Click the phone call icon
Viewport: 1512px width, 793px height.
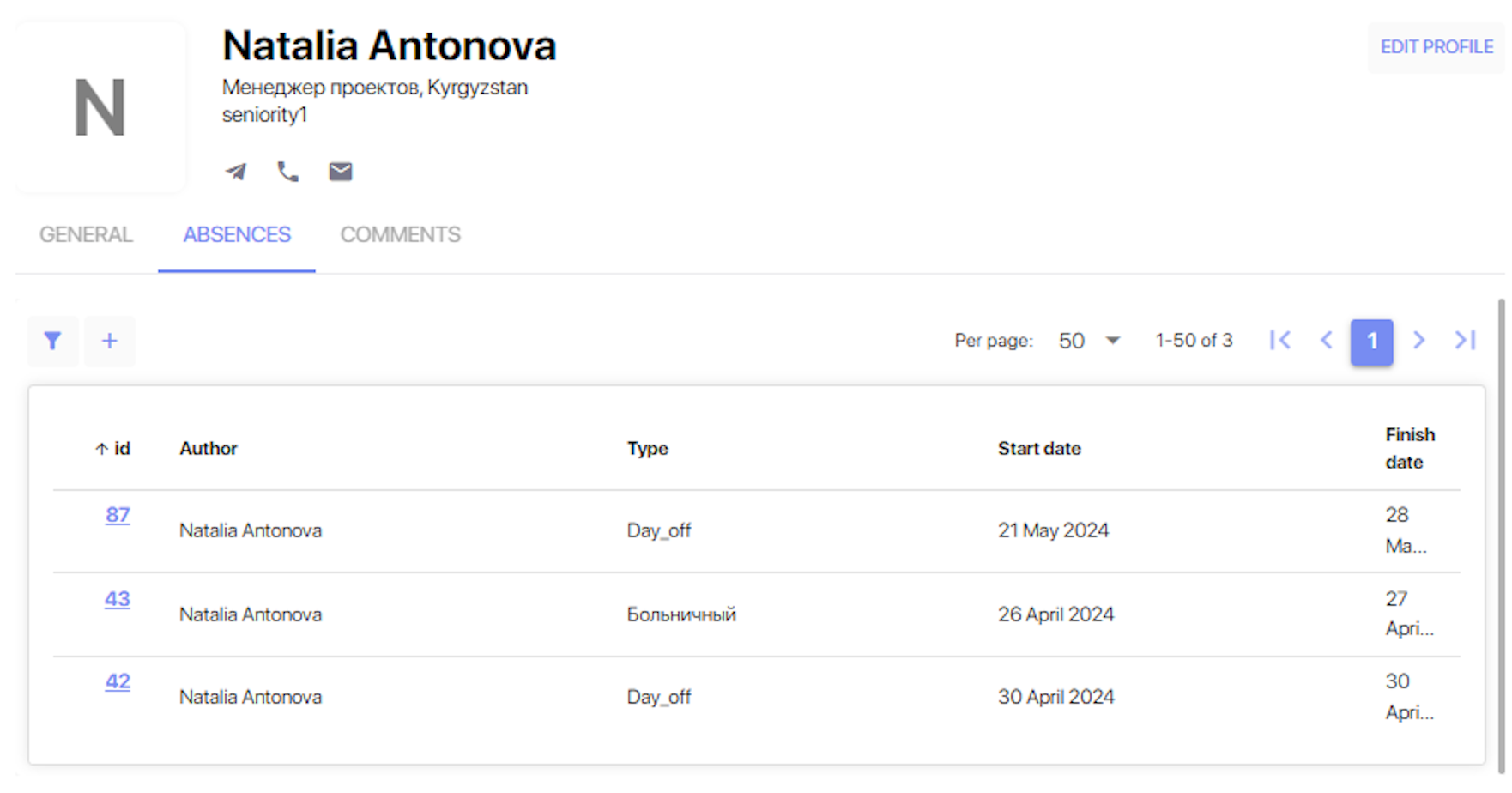tap(288, 172)
